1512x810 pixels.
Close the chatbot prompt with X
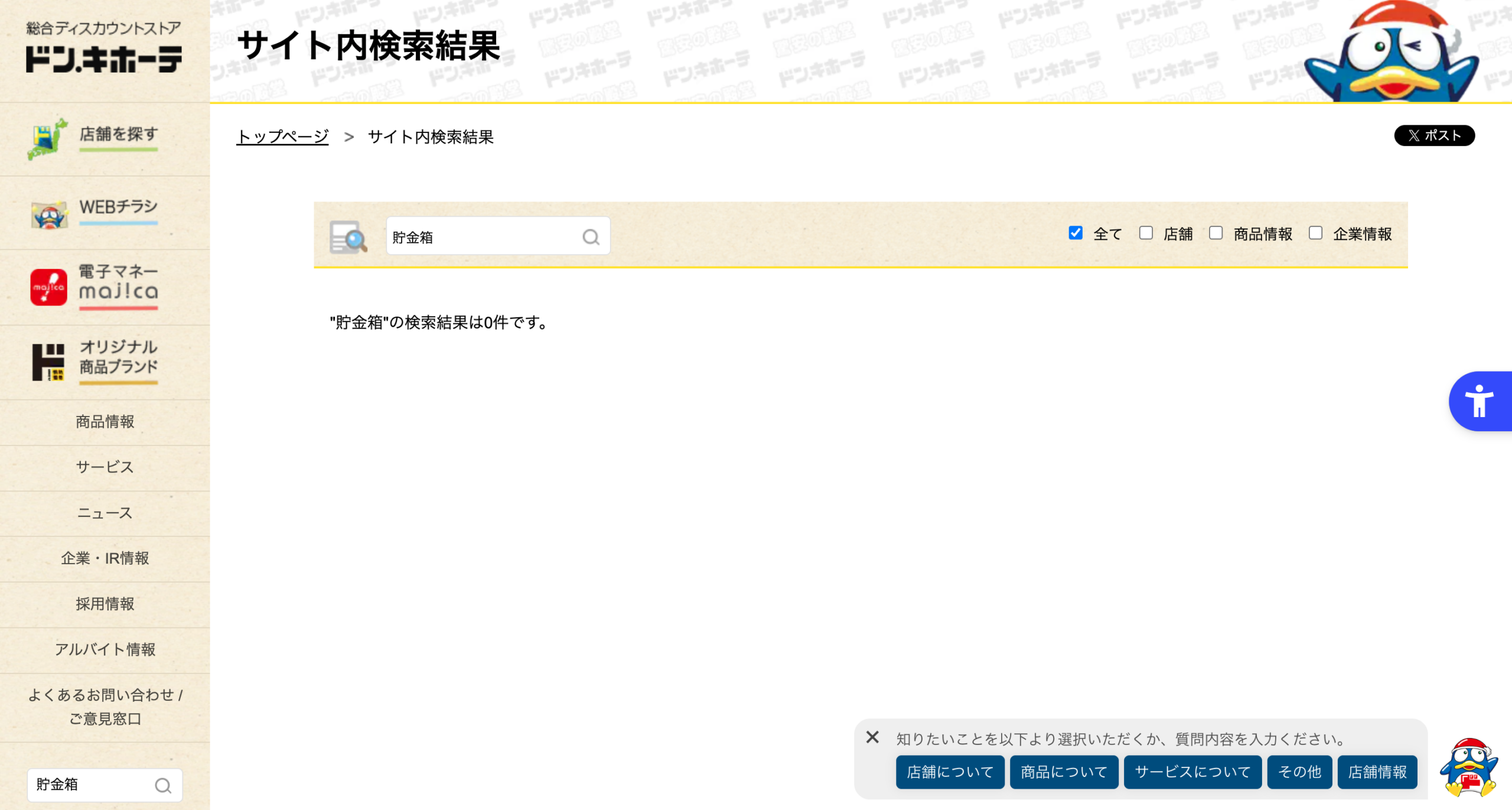(872, 737)
